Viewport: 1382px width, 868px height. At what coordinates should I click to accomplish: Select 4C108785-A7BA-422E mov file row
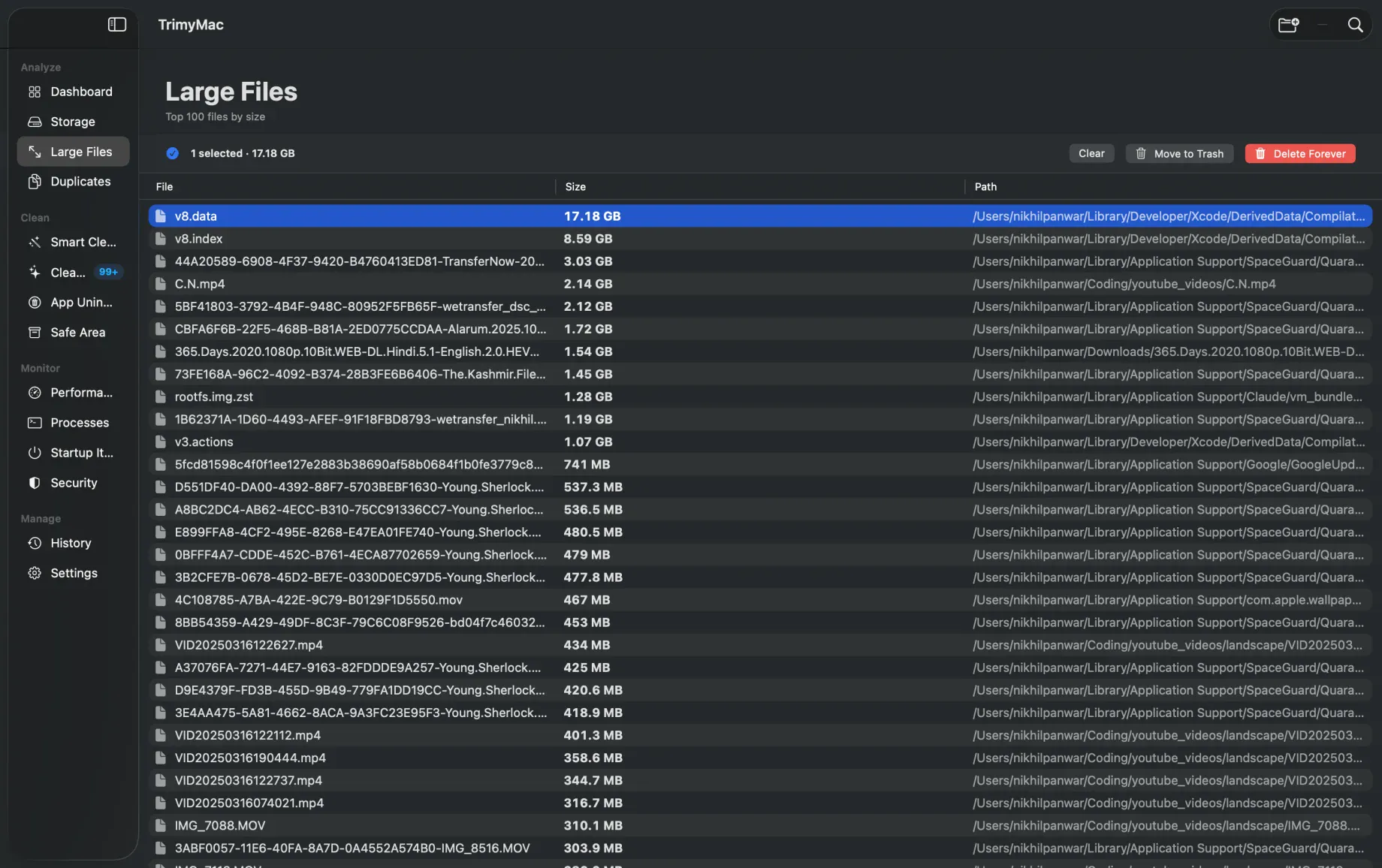[x=760, y=600]
